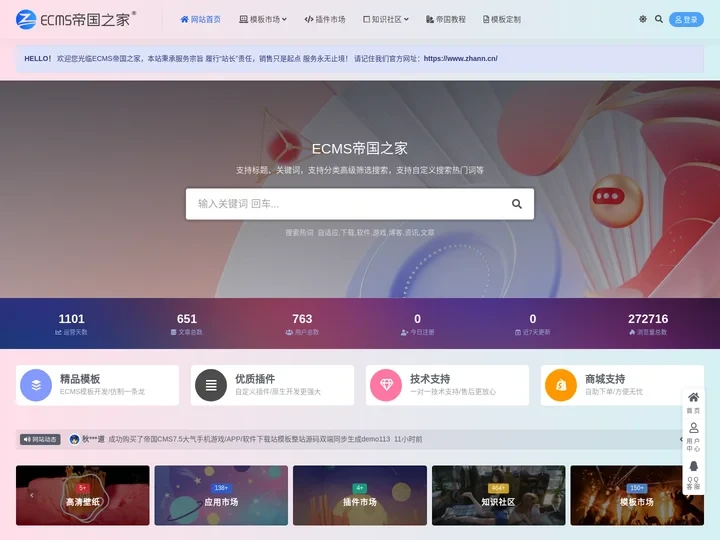
Task: Click the 272716 浏览量总数 statistic
Action: [x=648, y=323]
